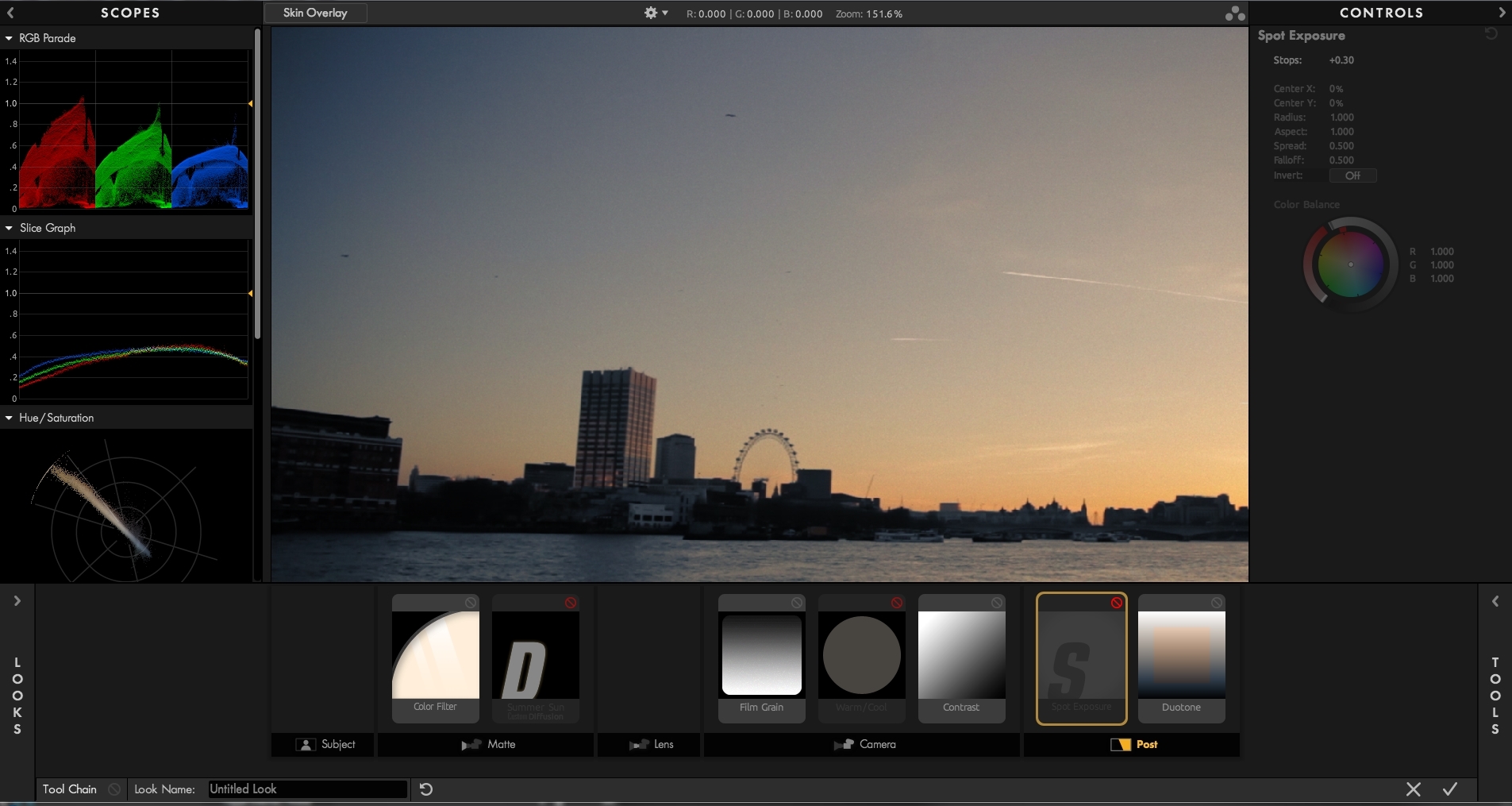Toggle the Skin Overlay button
This screenshot has width=1512, height=806.
pos(315,13)
